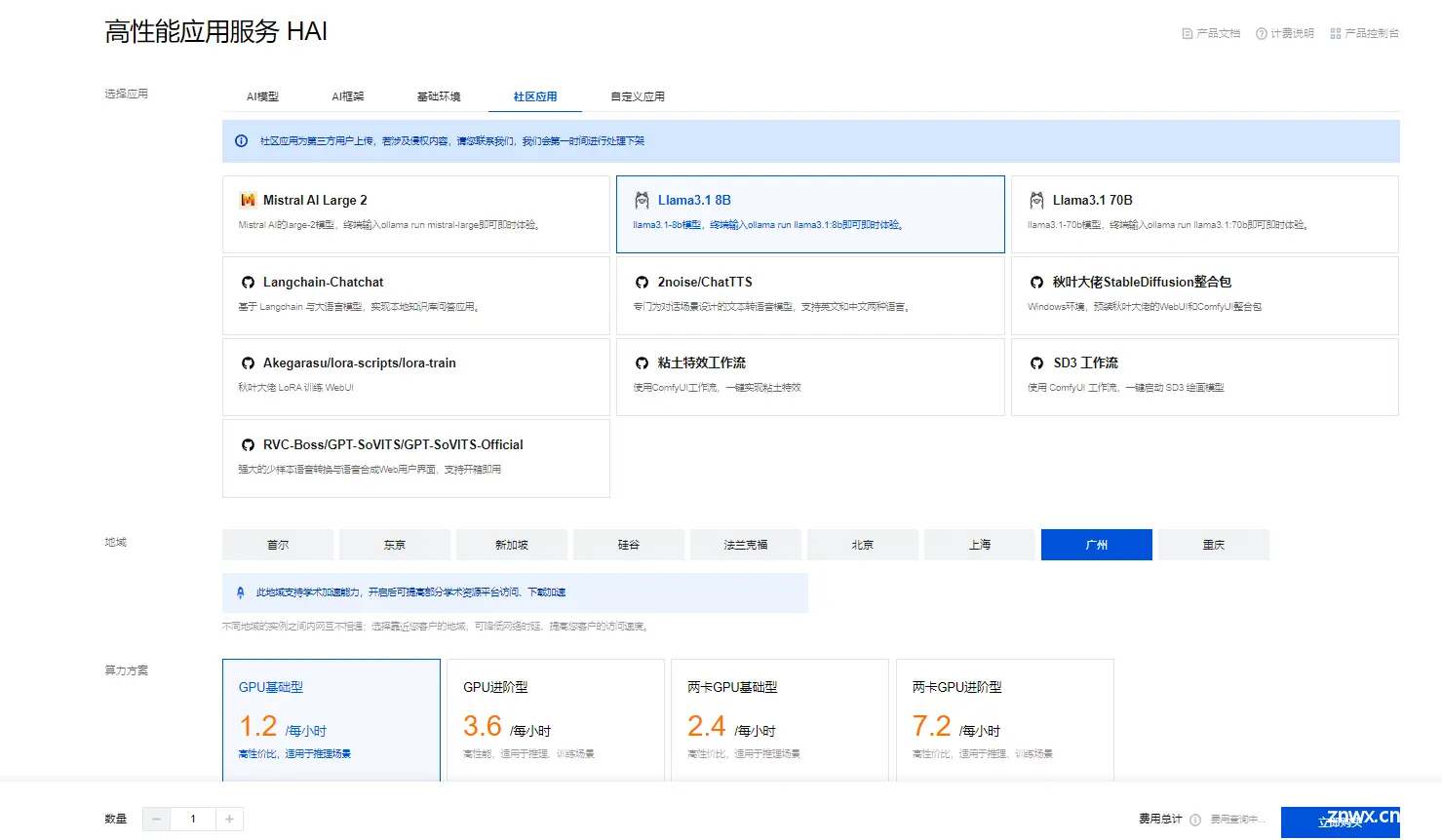Screen dimensions: 1442x840
Task: Pick the 北京 region
Action: tap(863, 545)
